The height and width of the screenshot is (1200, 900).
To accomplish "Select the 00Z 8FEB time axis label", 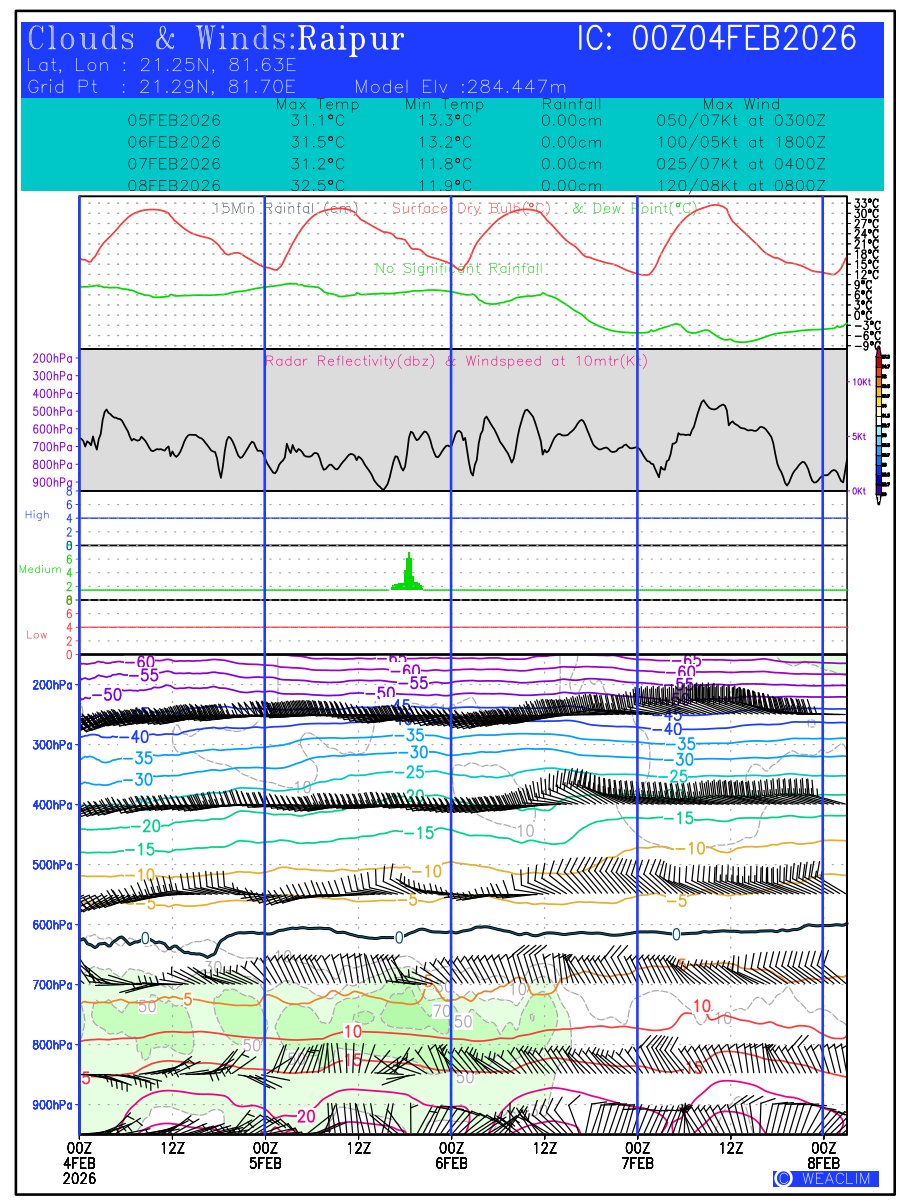I will 824,1155.
